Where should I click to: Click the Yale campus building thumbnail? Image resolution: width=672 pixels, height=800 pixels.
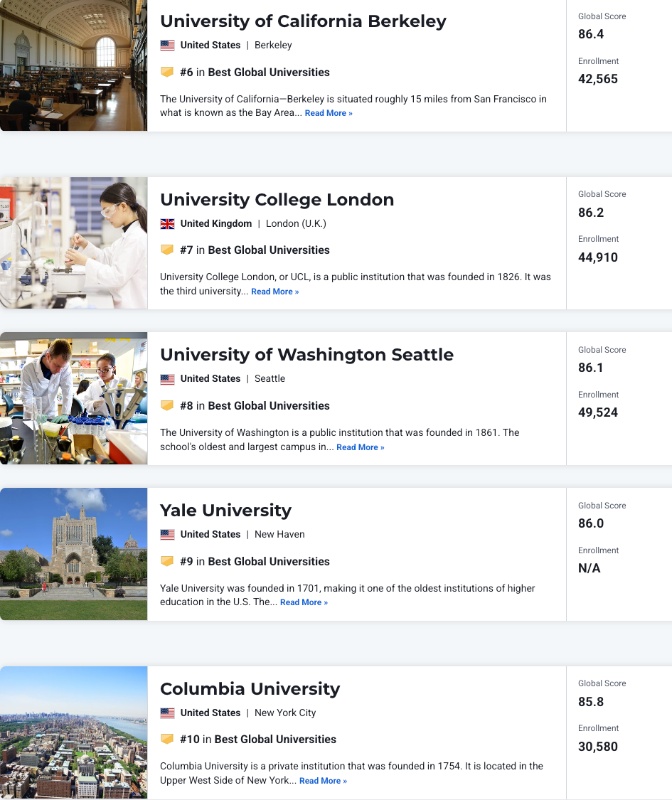click(73, 554)
